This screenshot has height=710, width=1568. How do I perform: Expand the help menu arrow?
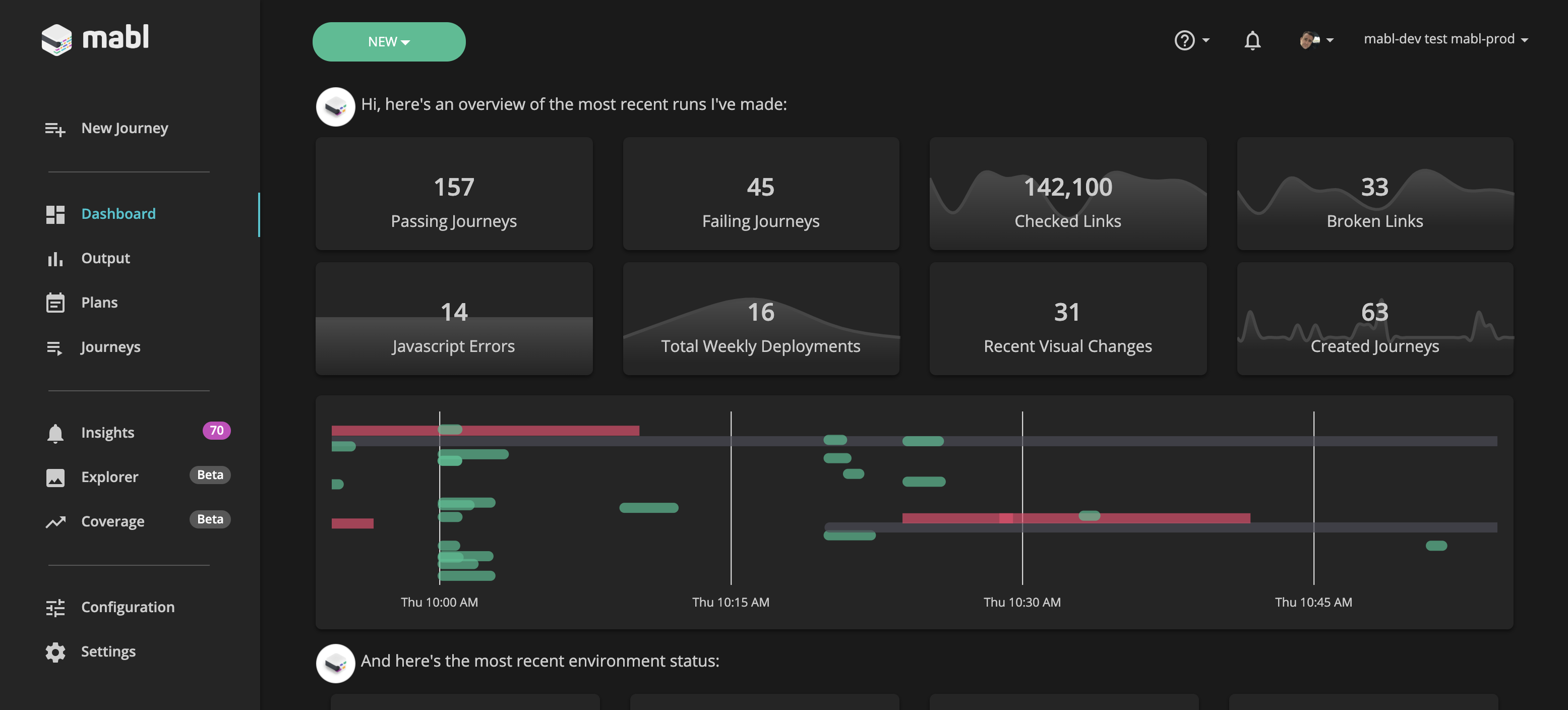[1206, 40]
